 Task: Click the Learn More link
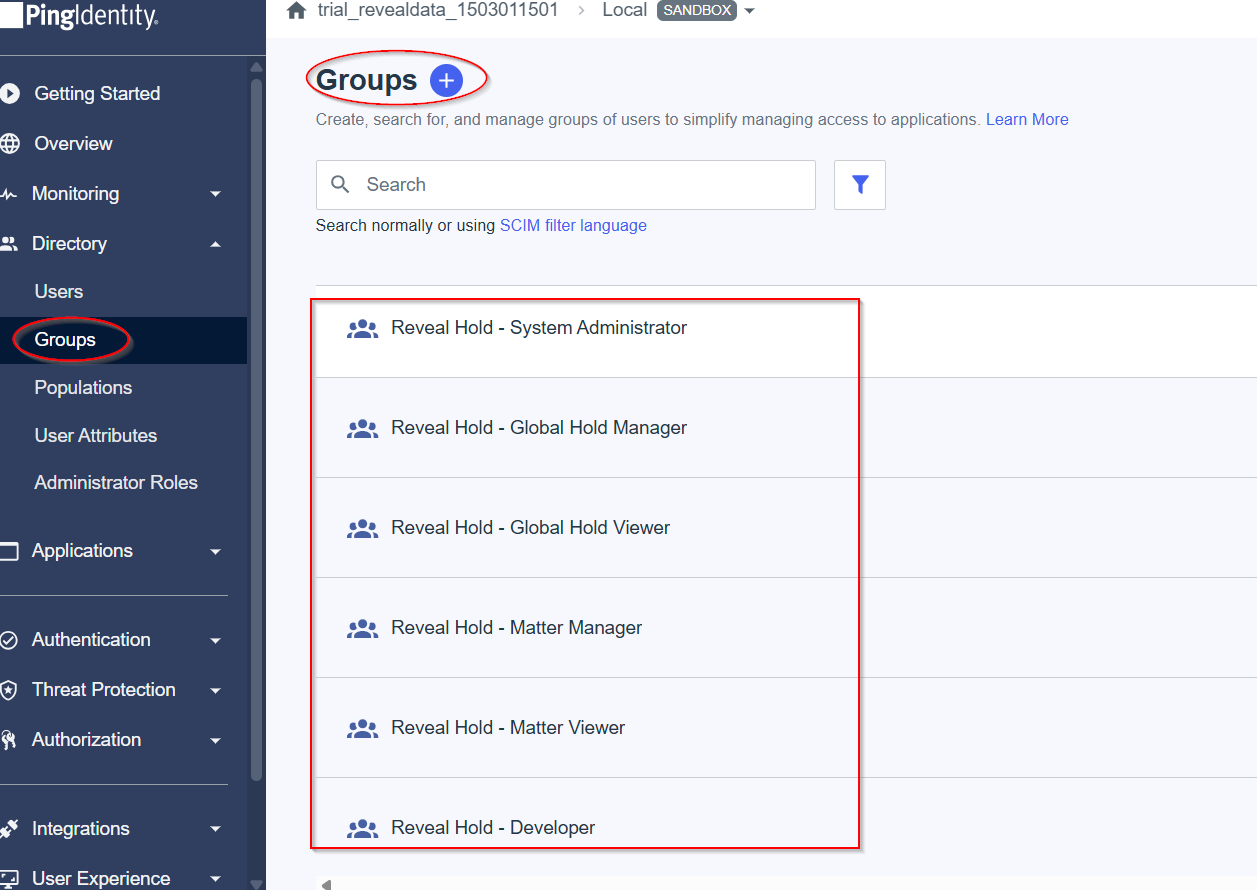(x=1027, y=120)
